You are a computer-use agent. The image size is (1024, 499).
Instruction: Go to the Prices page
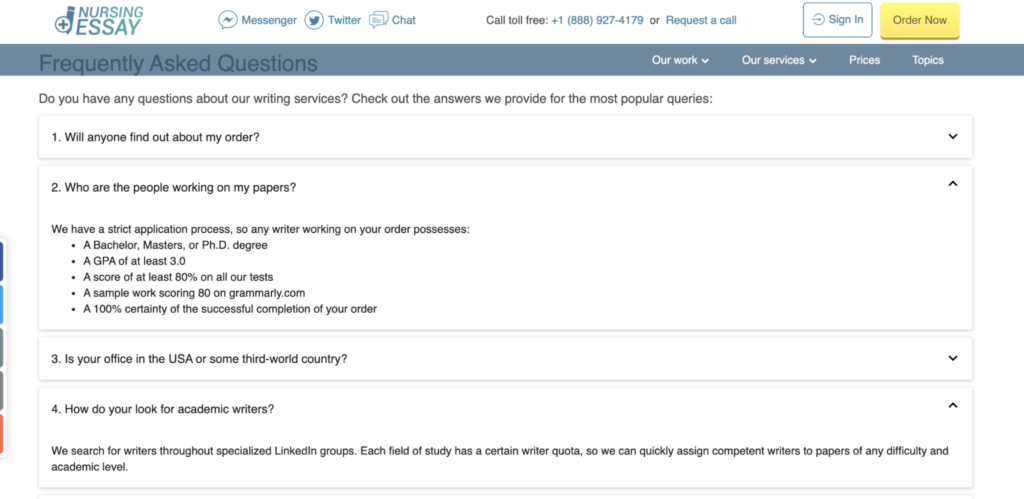tap(865, 60)
